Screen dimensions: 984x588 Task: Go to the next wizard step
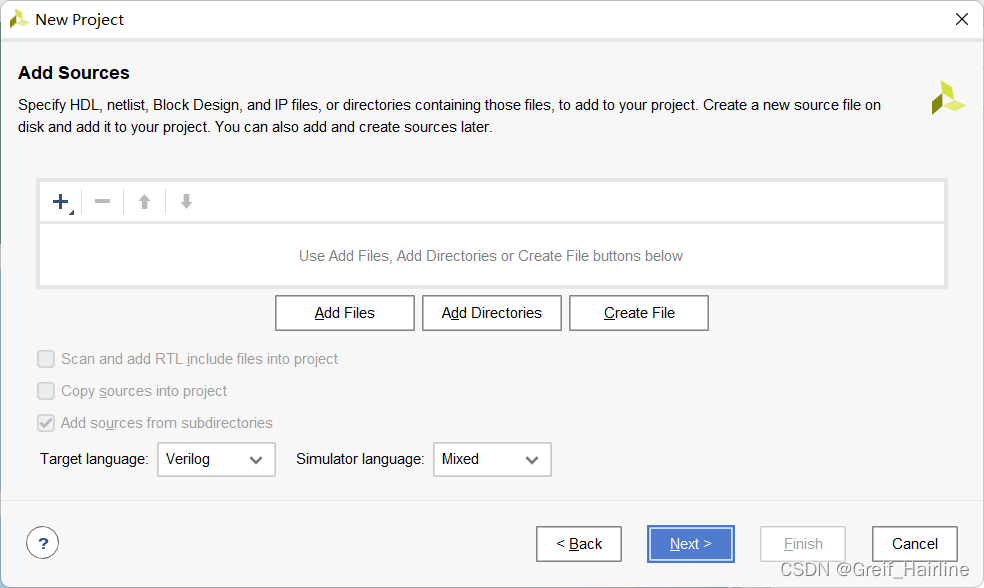click(x=690, y=544)
